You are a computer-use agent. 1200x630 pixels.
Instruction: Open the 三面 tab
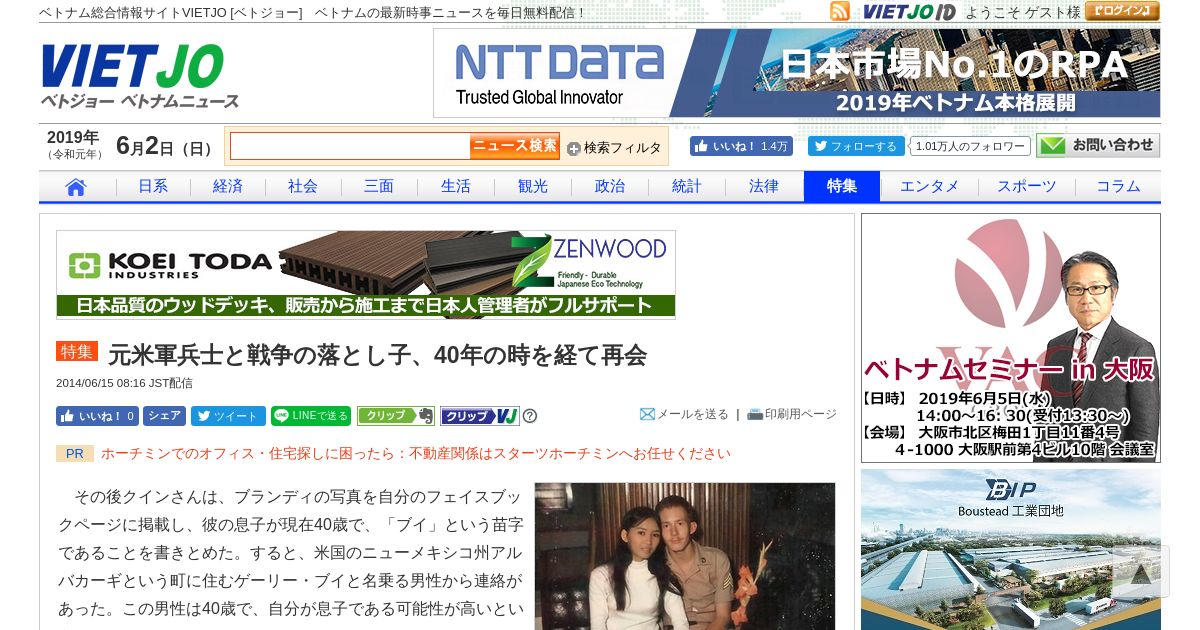[x=379, y=187]
